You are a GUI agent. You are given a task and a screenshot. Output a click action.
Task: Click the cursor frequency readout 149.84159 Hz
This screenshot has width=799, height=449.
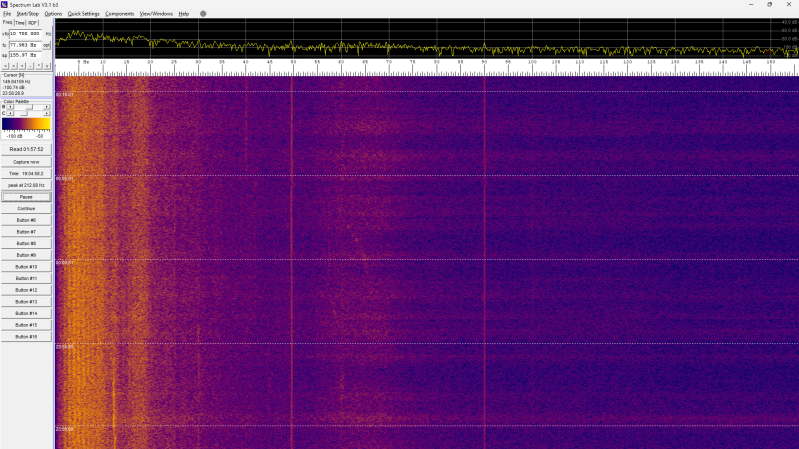pyautogui.click(x=16, y=82)
